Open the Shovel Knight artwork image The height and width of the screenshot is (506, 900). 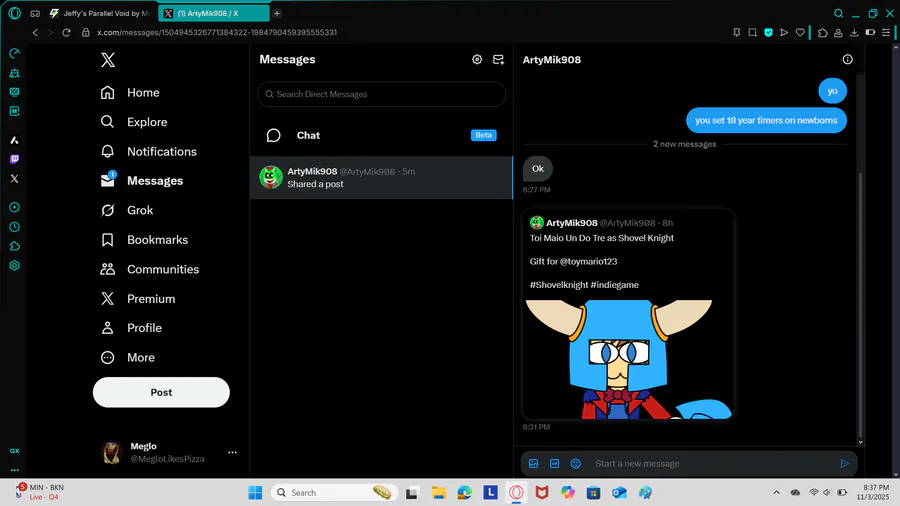[627, 359]
